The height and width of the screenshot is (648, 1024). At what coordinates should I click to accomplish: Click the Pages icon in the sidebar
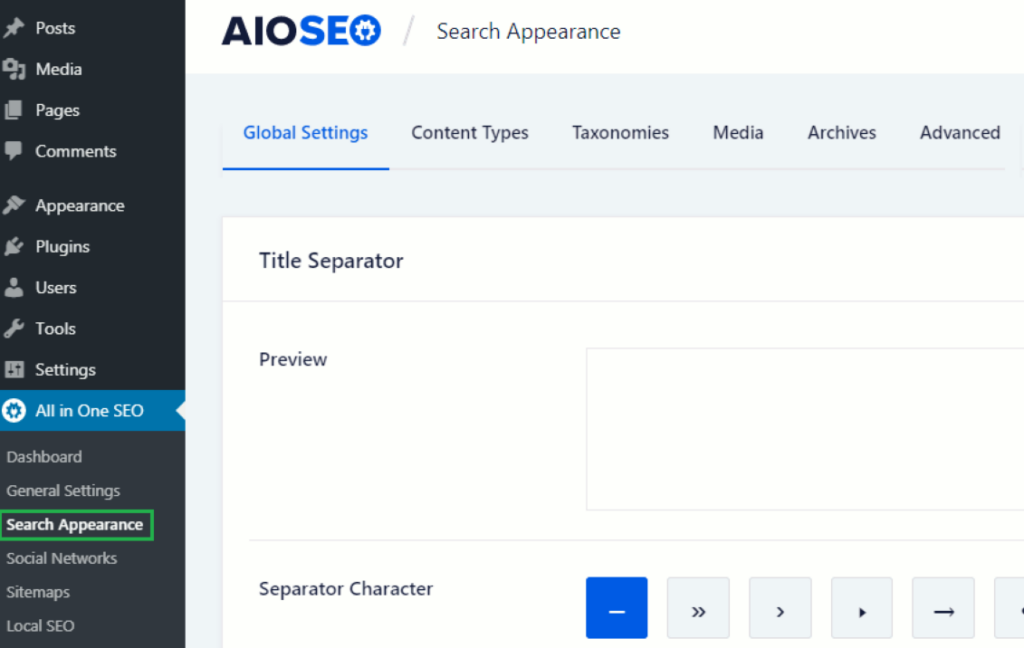(x=14, y=110)
